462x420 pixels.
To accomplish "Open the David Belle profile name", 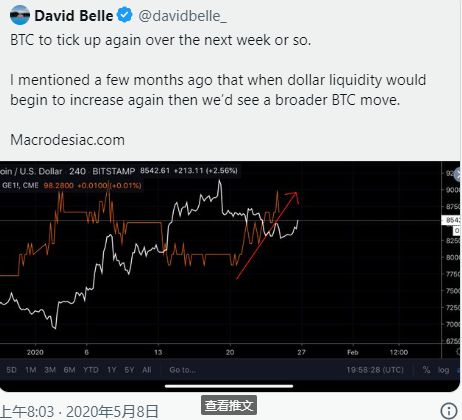I will [x=74, y=16].
